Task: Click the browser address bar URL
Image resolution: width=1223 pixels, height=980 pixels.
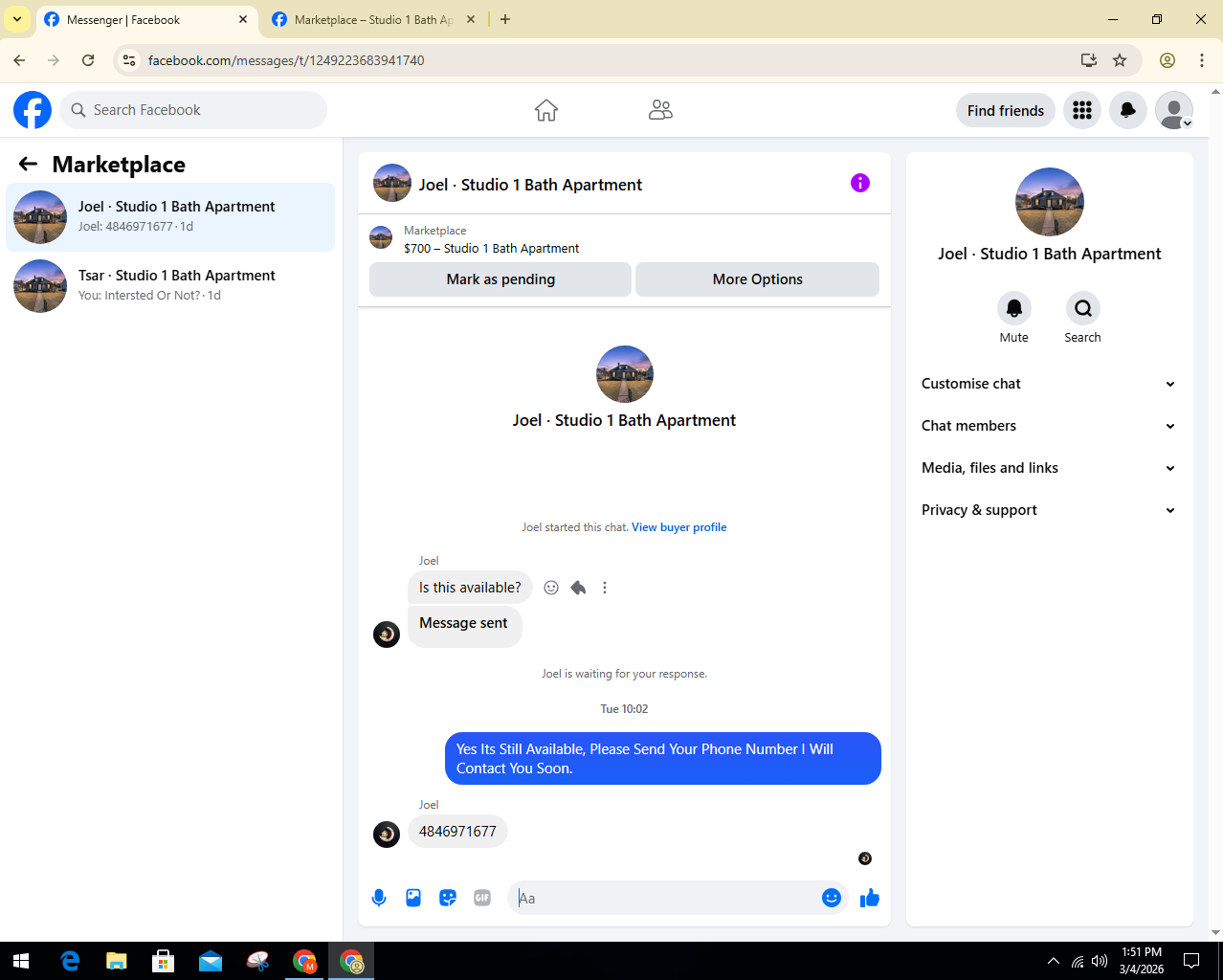Action: click(x=286, y=60)
